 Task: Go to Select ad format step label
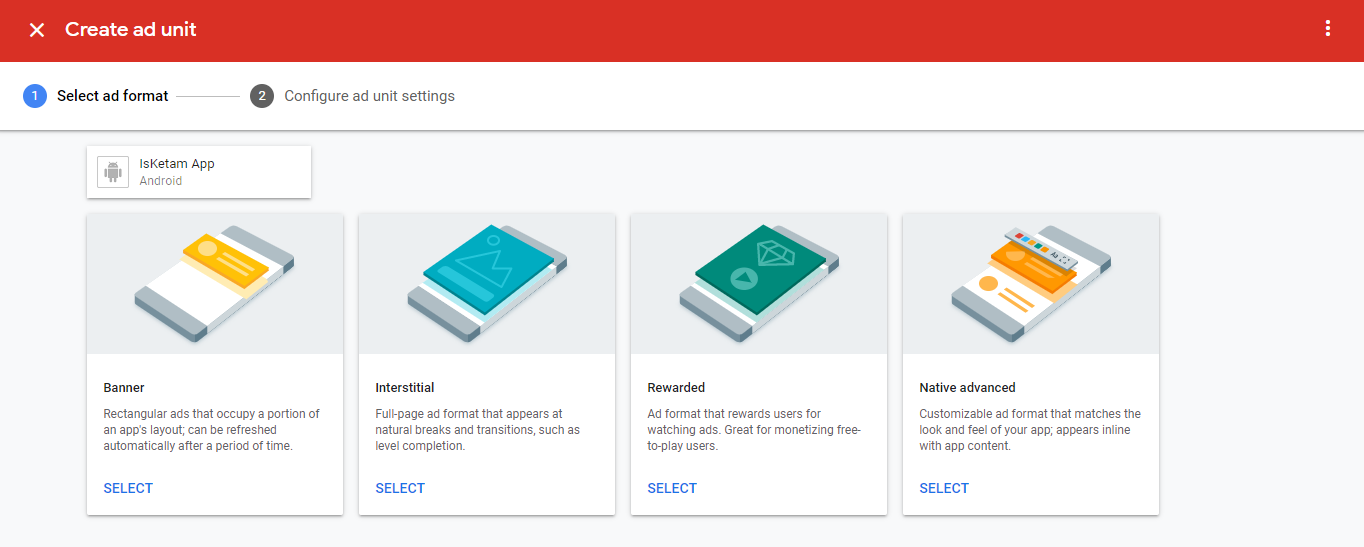113,96
